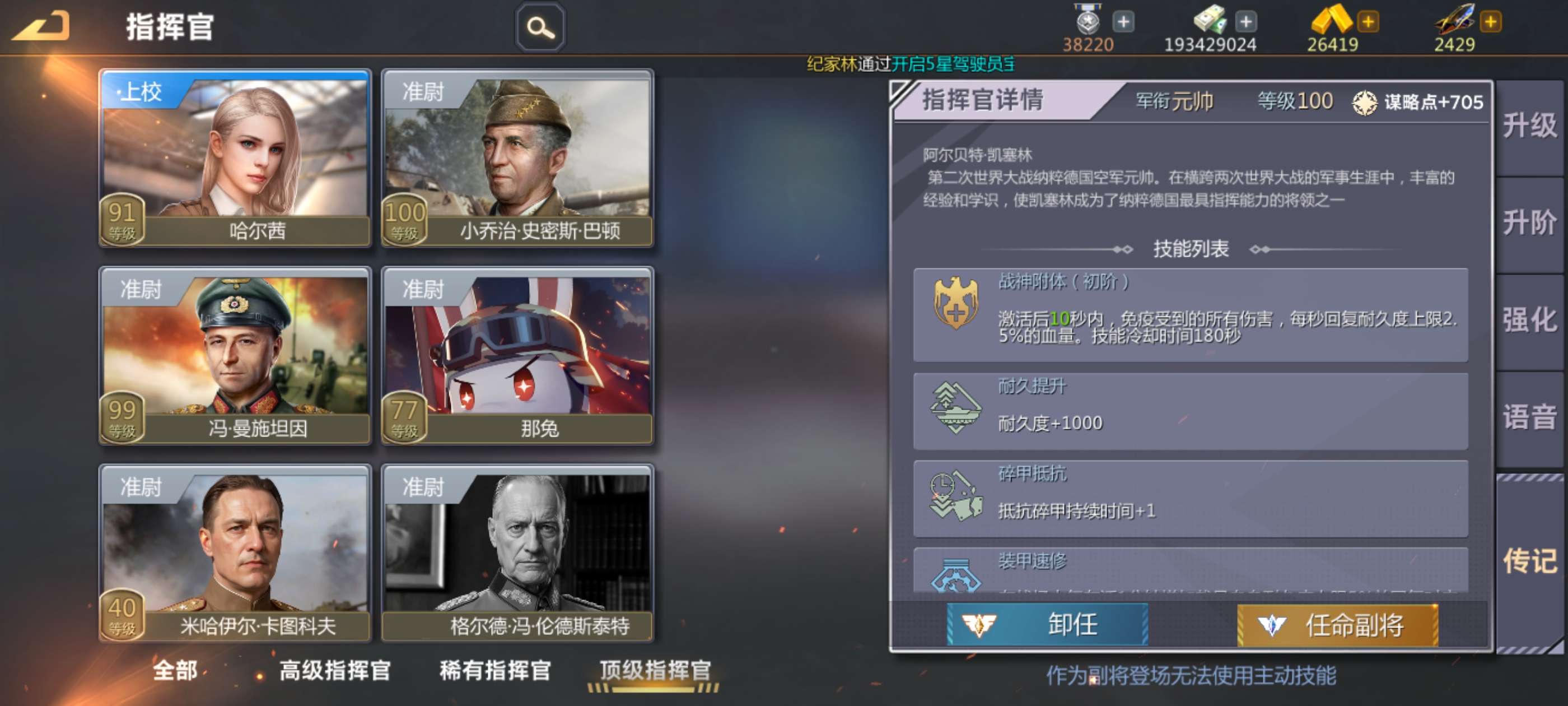The width and height of the screenshot is (1568, 706).
Task: Select commander 那兔 rabbit card
Action: (517, 356)
